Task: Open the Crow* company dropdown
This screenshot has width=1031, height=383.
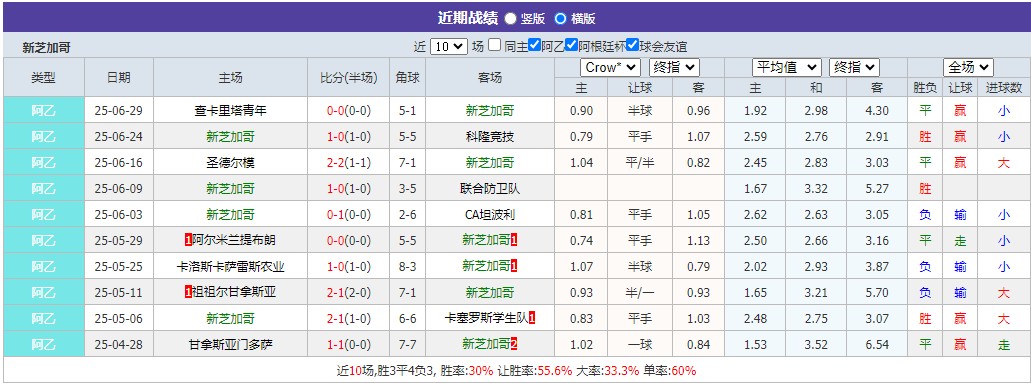Action: (610, 68)
